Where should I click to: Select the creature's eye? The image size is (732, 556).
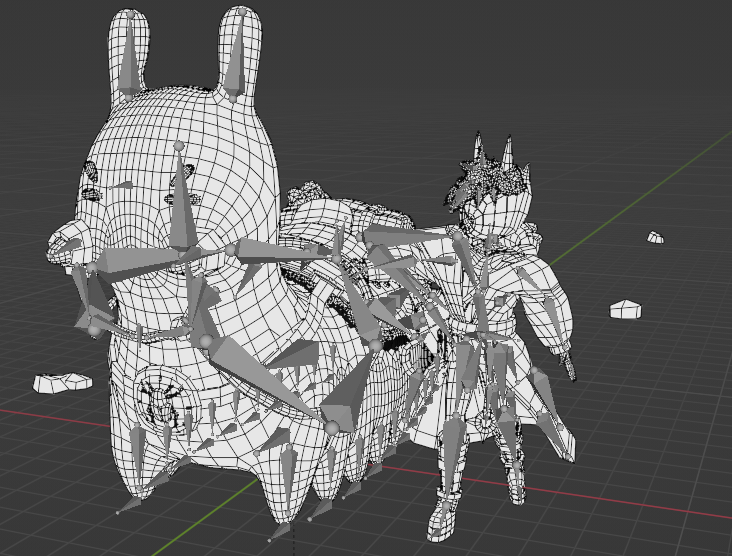tap(92, 193)
